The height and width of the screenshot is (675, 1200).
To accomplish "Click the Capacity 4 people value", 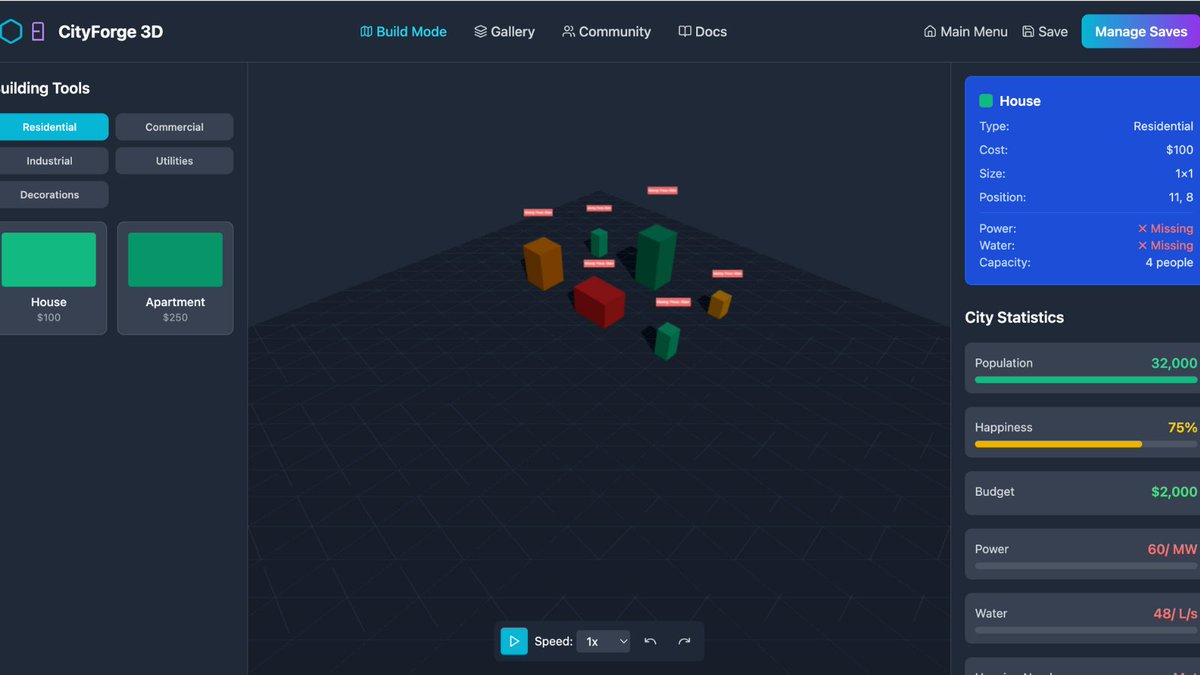I will pyautogui.click(x=1169, y=263).
